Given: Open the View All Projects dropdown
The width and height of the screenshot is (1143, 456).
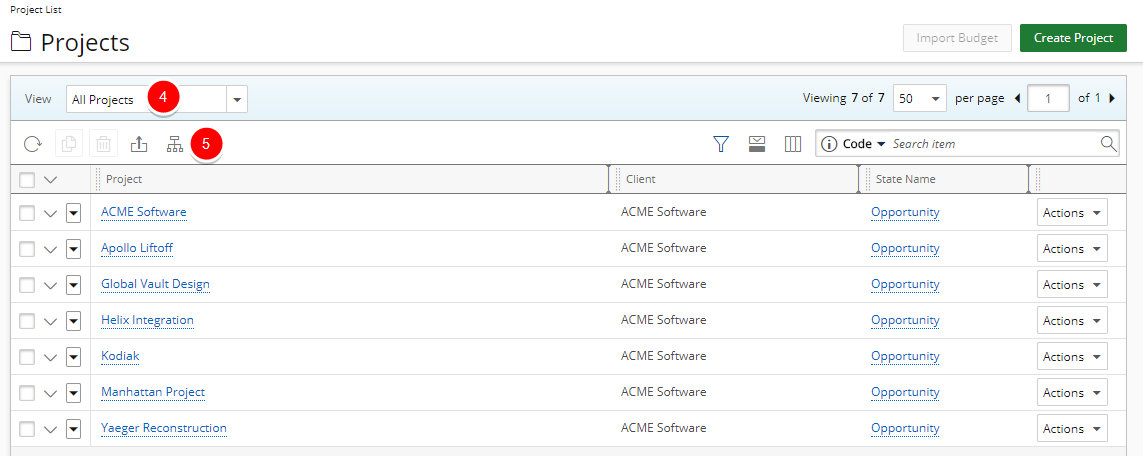Looking at the screenshot, I should [x=237, y=100].
